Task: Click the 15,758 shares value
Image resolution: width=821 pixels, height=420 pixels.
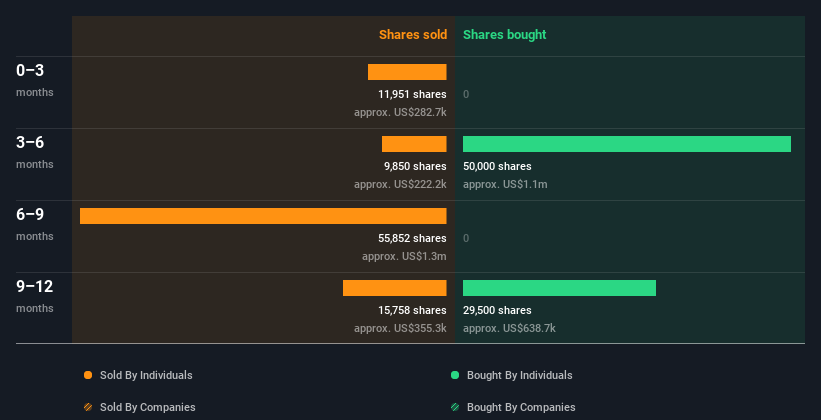Action: 413,310
